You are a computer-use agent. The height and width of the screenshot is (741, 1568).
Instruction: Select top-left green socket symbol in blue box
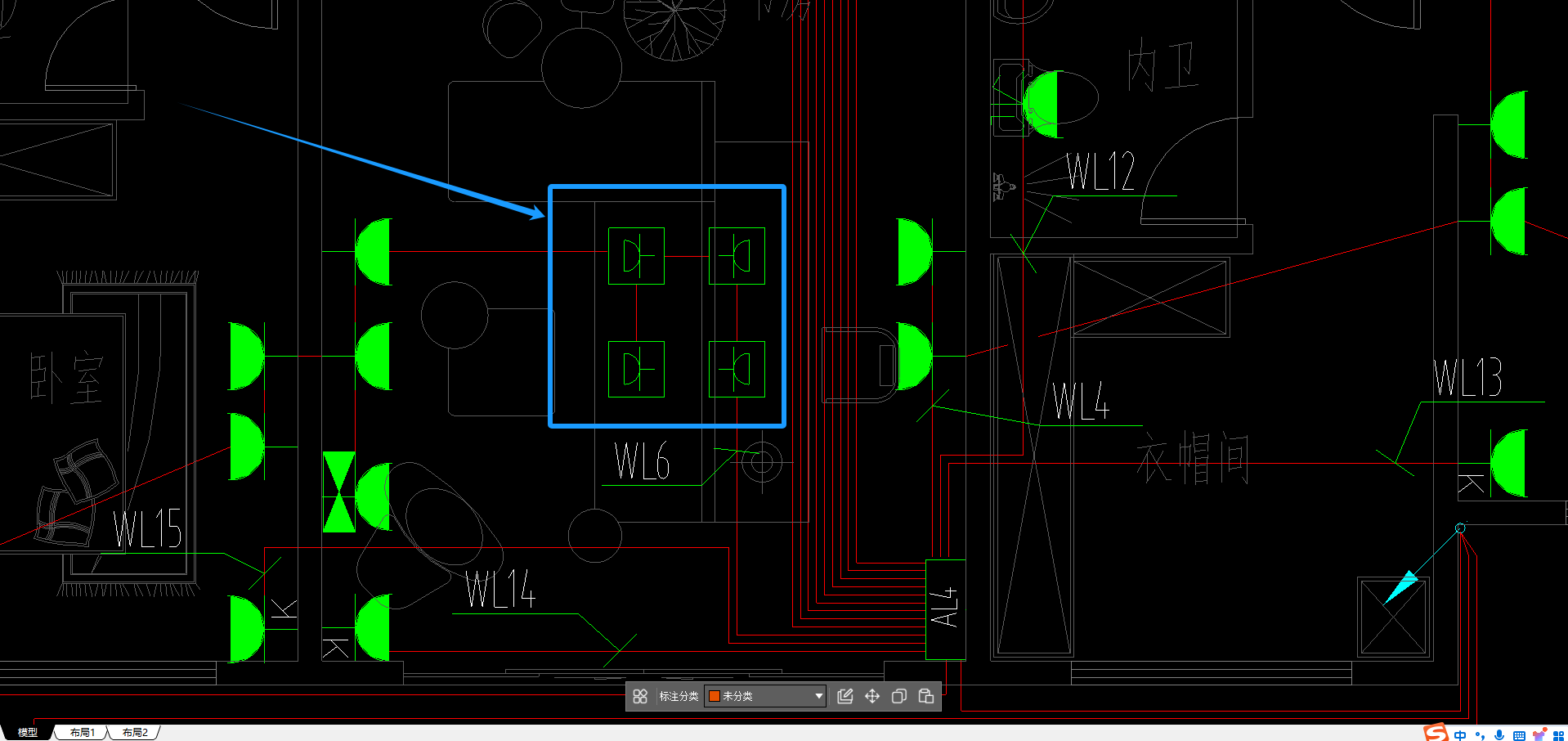636,256
